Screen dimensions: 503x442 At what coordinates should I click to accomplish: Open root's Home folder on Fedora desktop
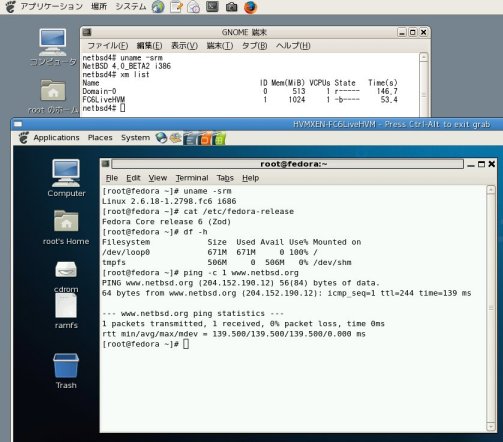pos(66,227)
